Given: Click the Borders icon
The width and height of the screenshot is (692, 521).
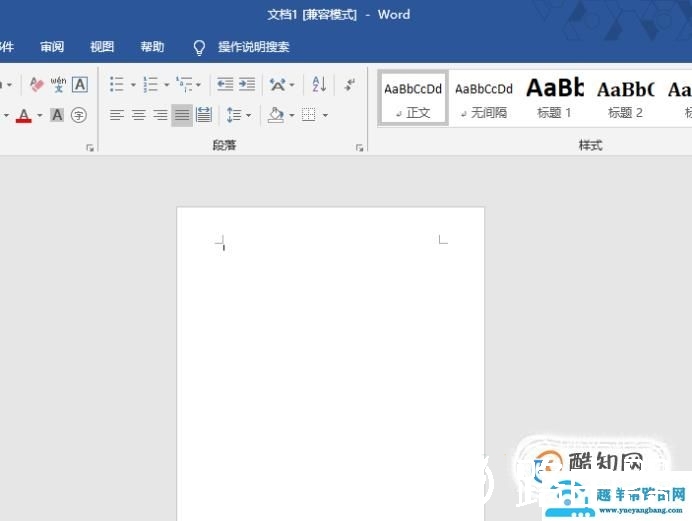Looking at the screenshot, I should pyautogui.click(x=308, y=116).
